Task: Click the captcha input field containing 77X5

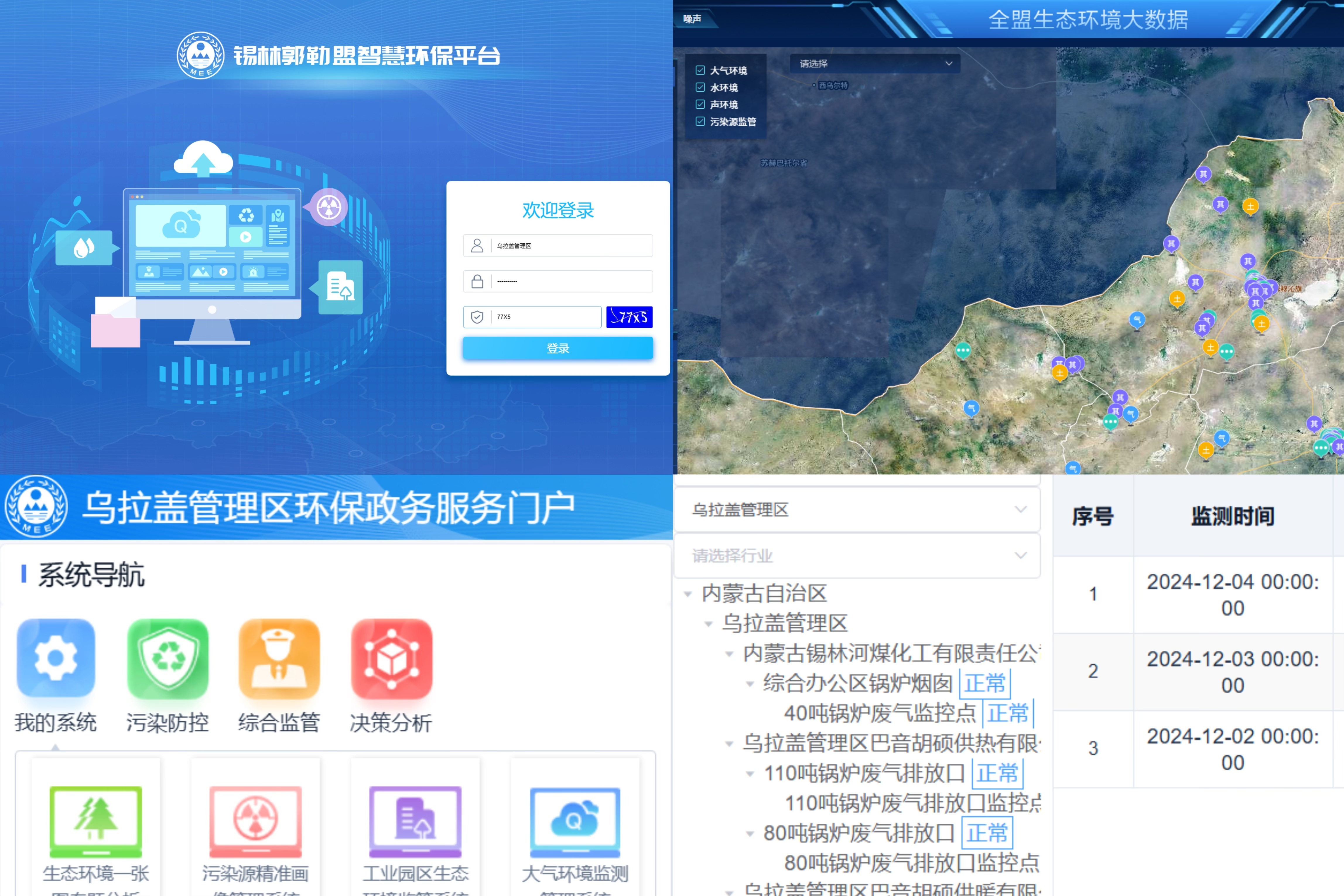Action: (x=532, y=317)
